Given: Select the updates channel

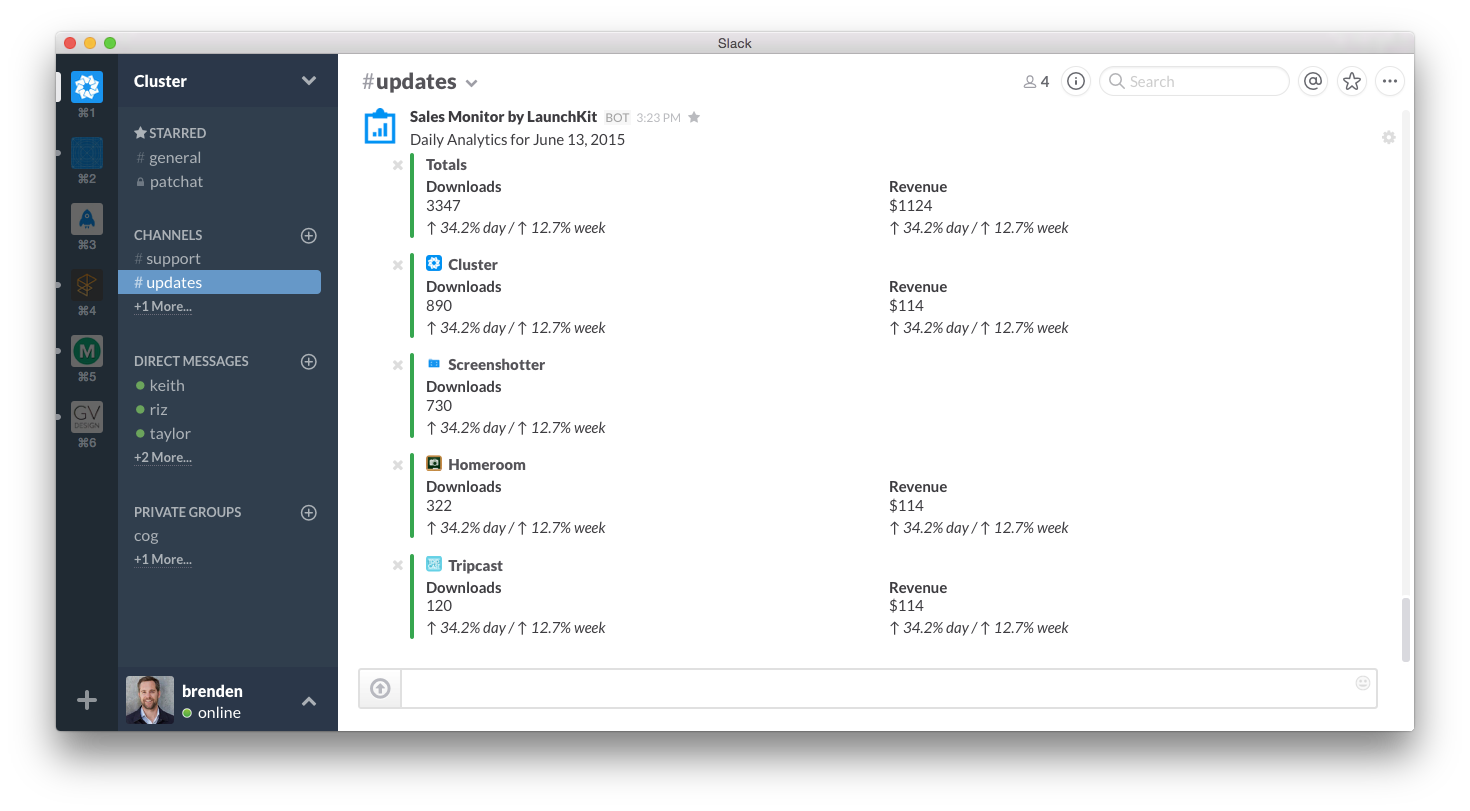Looking at the screenshot, I should [x=220, y=282].
